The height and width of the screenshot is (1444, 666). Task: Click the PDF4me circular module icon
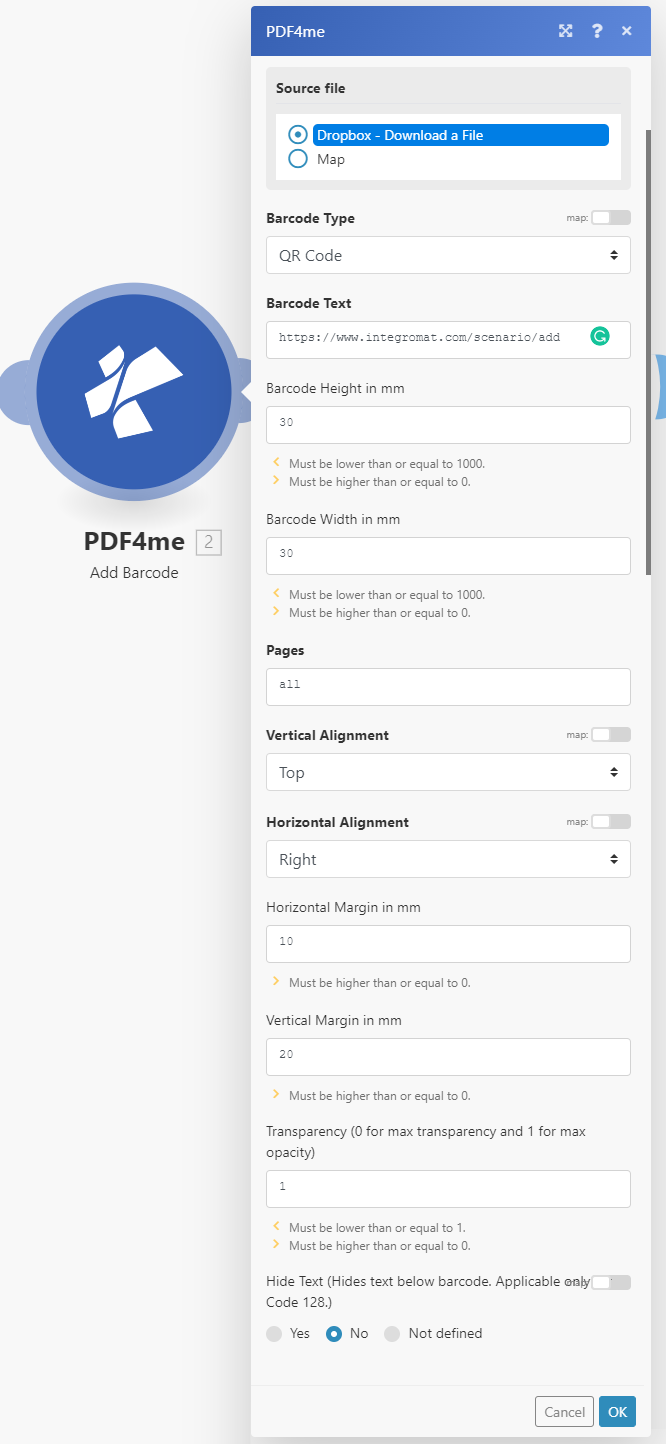click(x=133, y=390)
